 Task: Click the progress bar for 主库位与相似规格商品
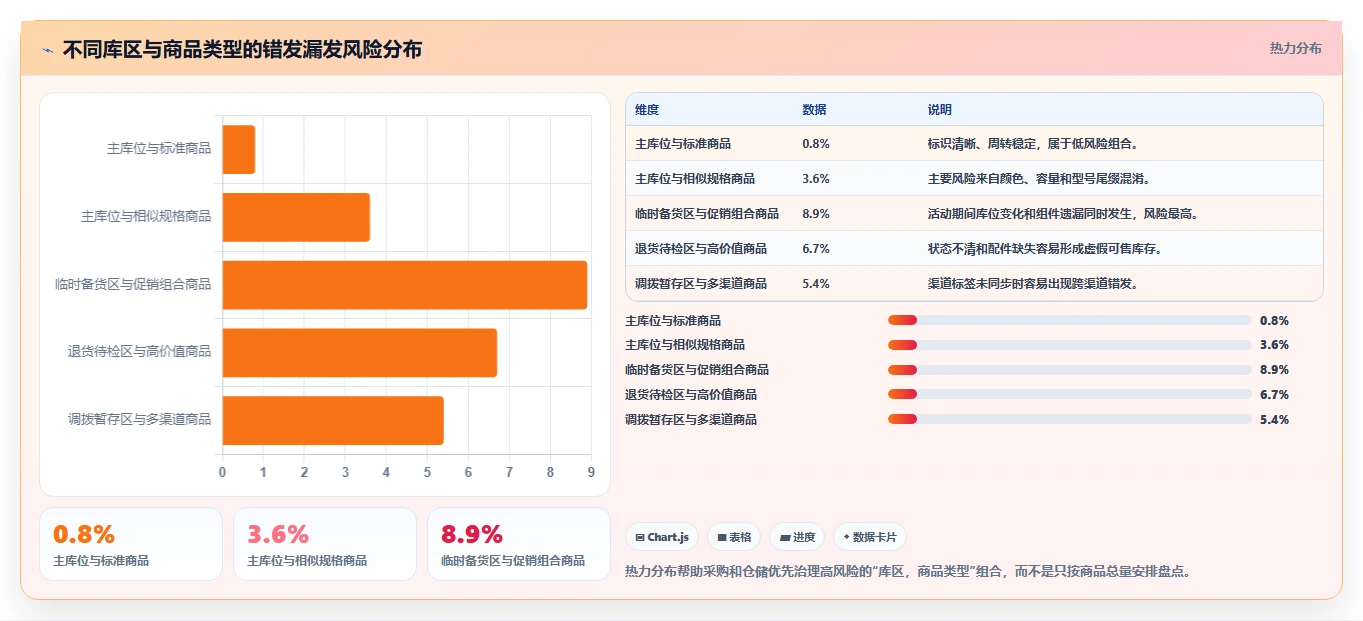pyautogui.click(x=1070, y=345)
